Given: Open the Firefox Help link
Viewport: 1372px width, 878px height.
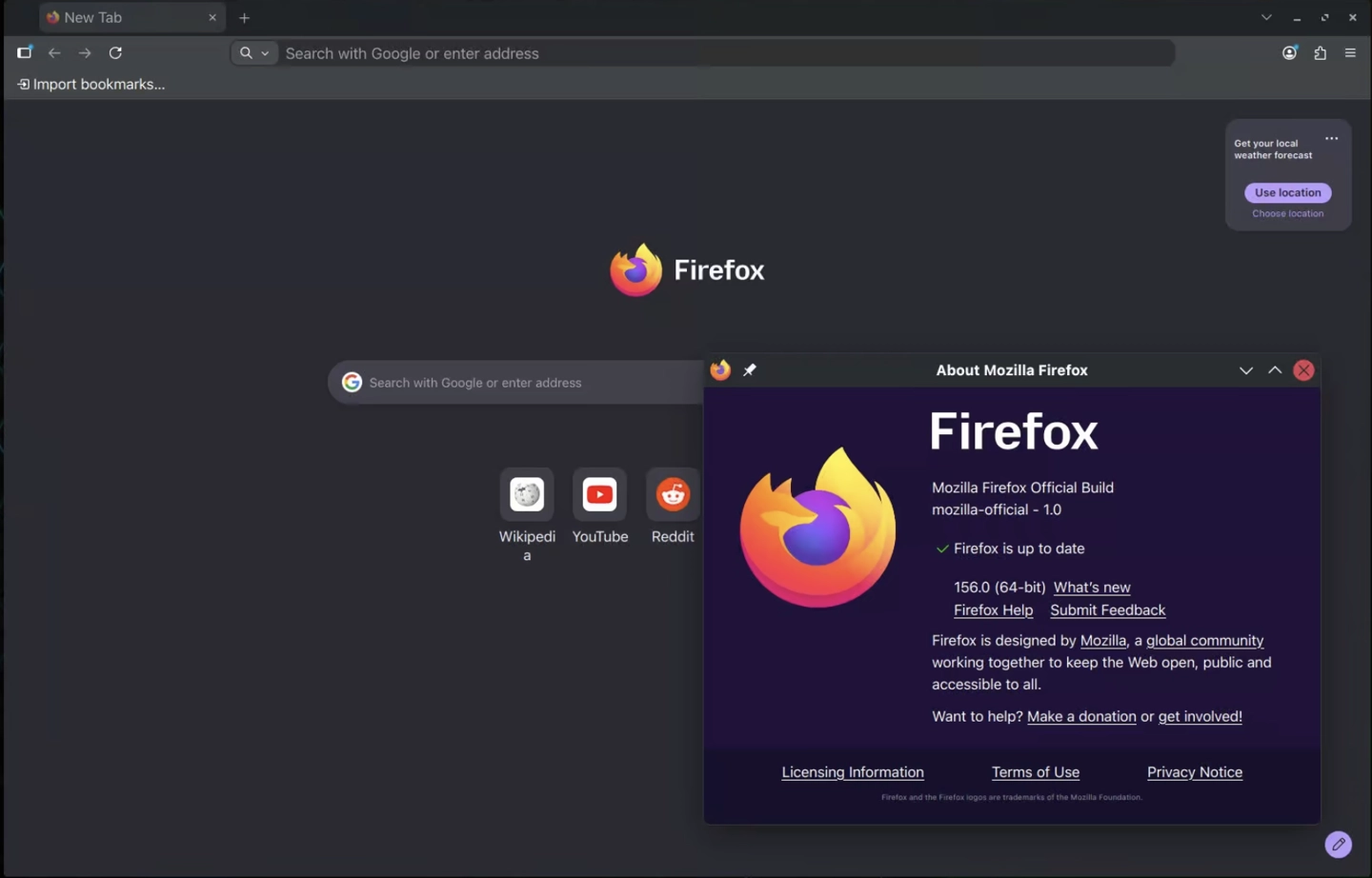Looking at the screenshot, I should 993,610.
